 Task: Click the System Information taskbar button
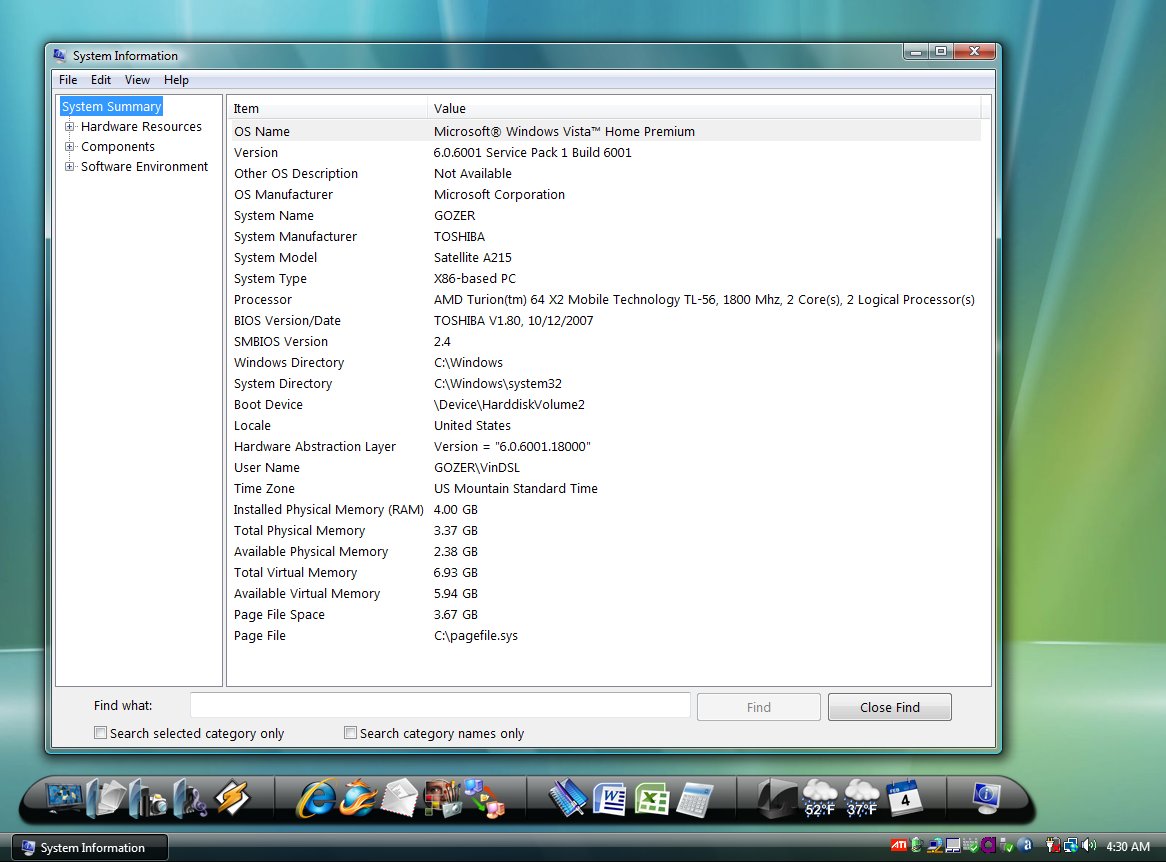[x=90, y=847]
